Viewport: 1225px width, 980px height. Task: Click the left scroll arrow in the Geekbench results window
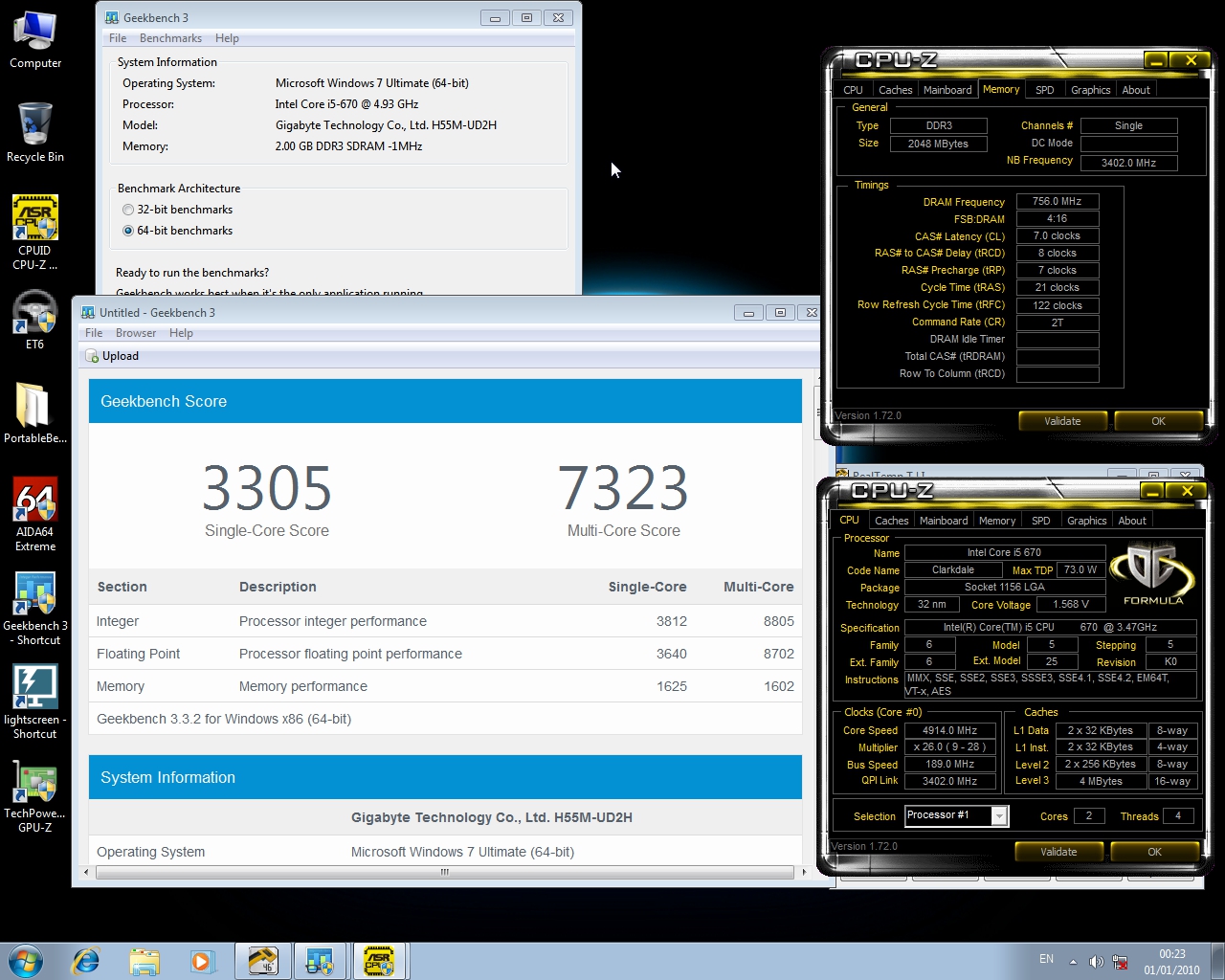(x=87, y=872)
